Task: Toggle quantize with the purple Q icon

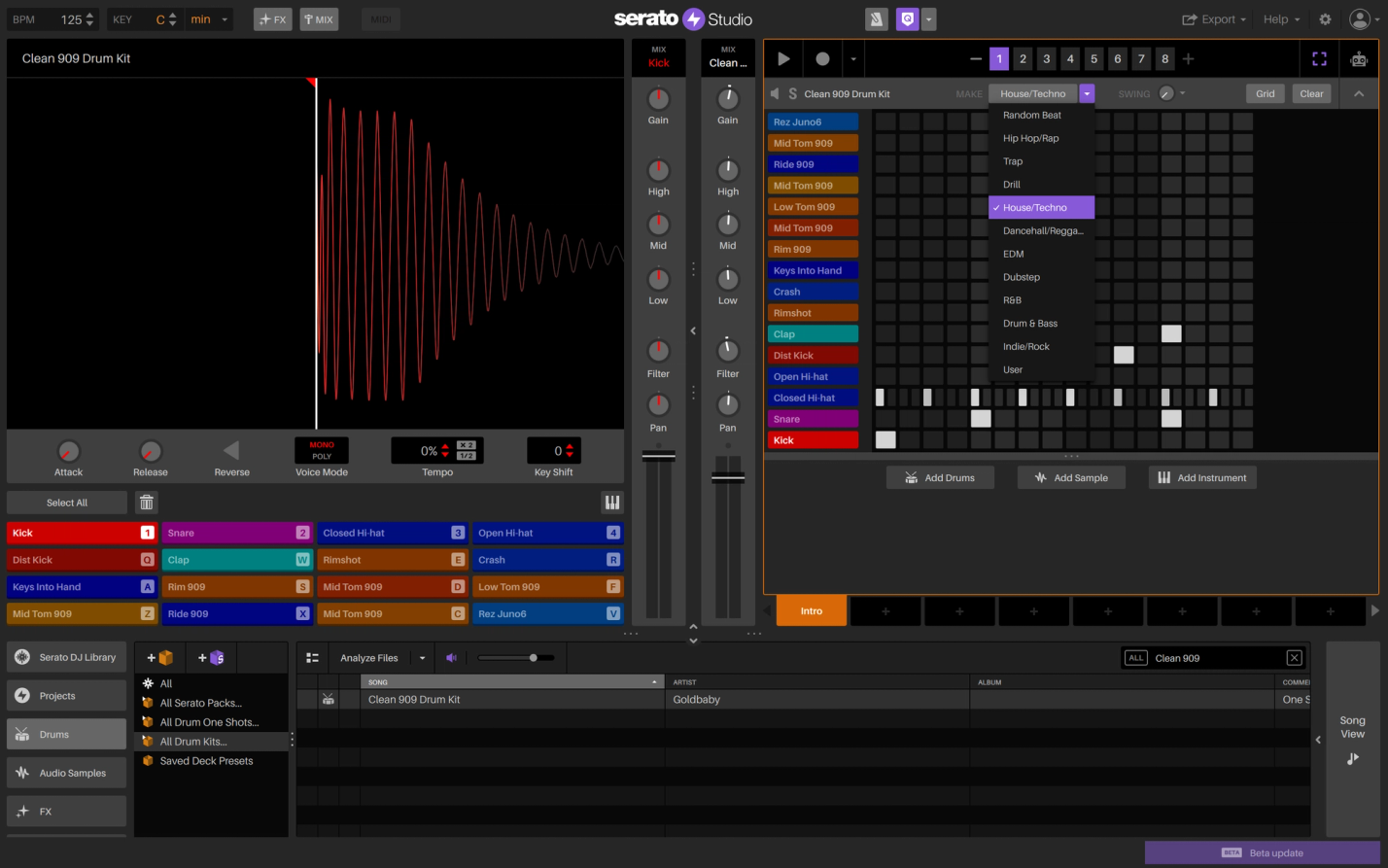Action: pyautogui.click(x=907, y=18)
